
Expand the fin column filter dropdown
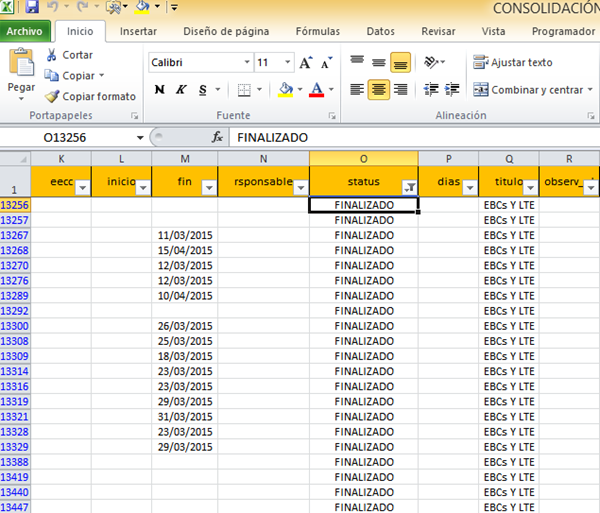(x=208, y=187)
